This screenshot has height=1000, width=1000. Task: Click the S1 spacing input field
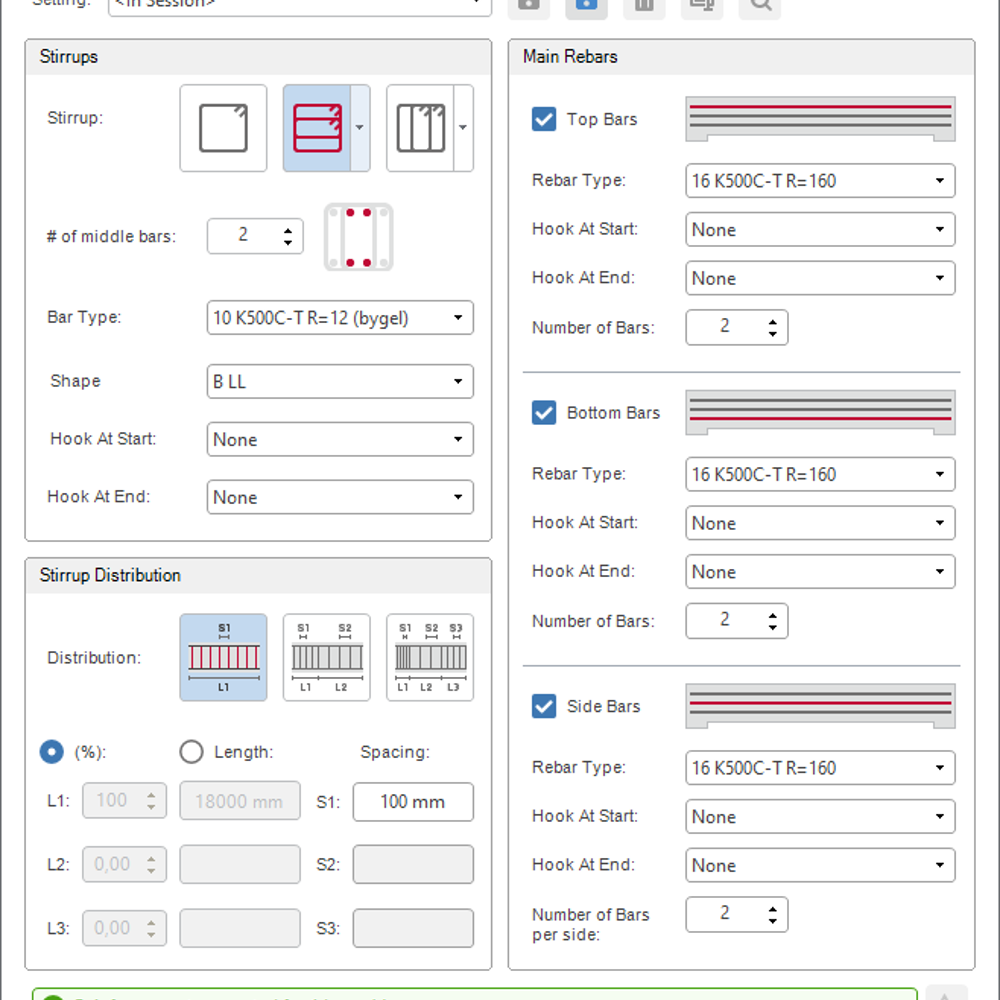tap(412, 802)
